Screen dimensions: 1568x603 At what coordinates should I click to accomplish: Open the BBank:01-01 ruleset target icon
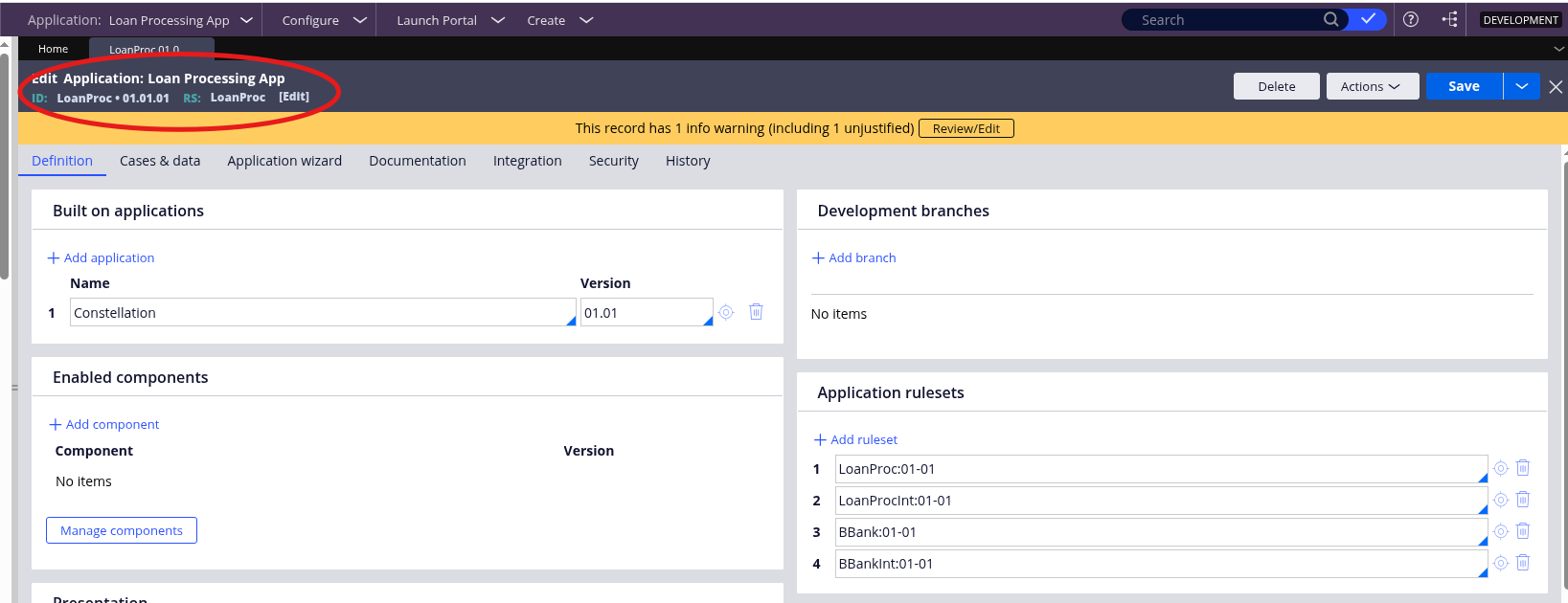(x=1501, y=531)
